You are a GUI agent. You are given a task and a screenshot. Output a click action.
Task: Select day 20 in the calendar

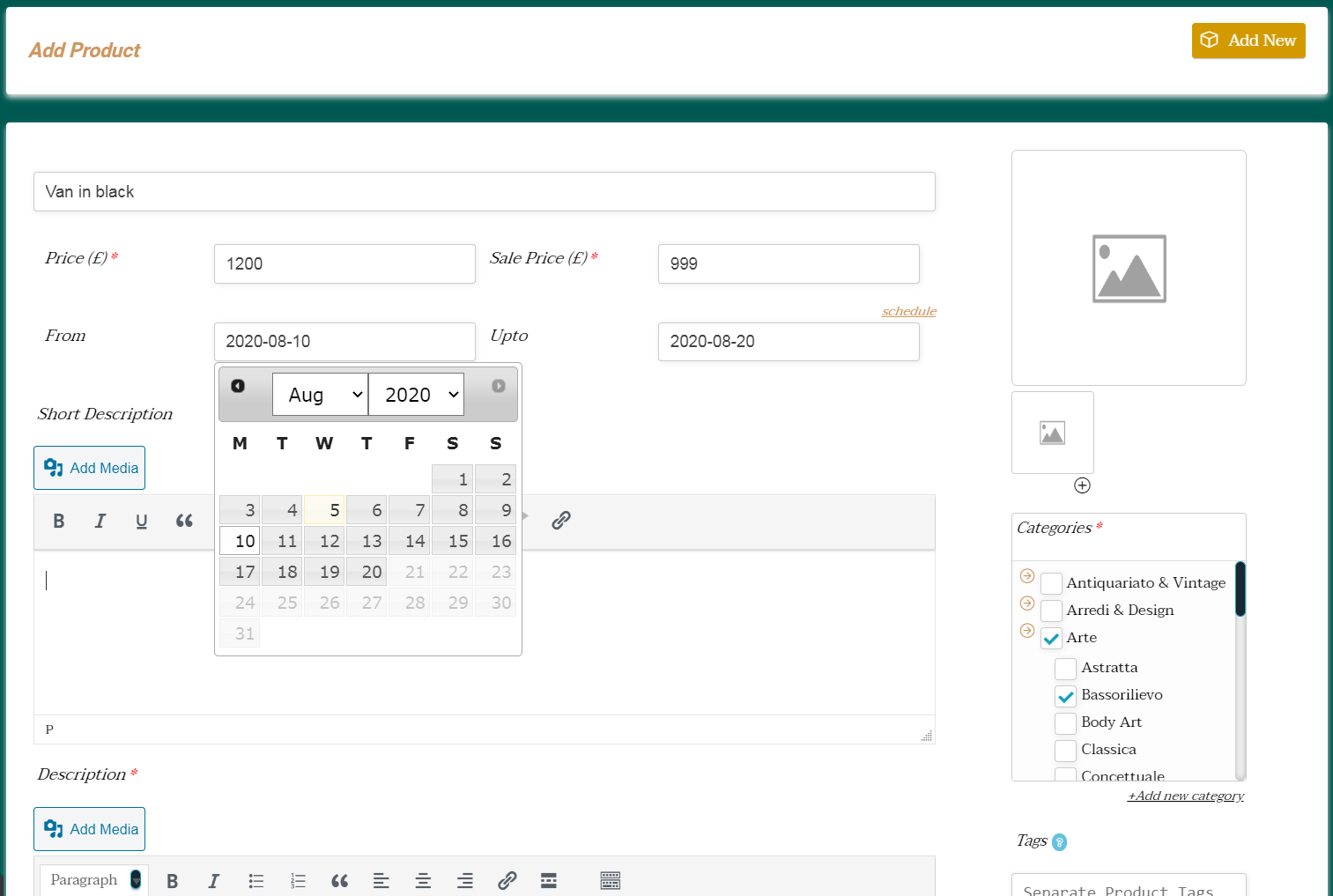[367, 572]
